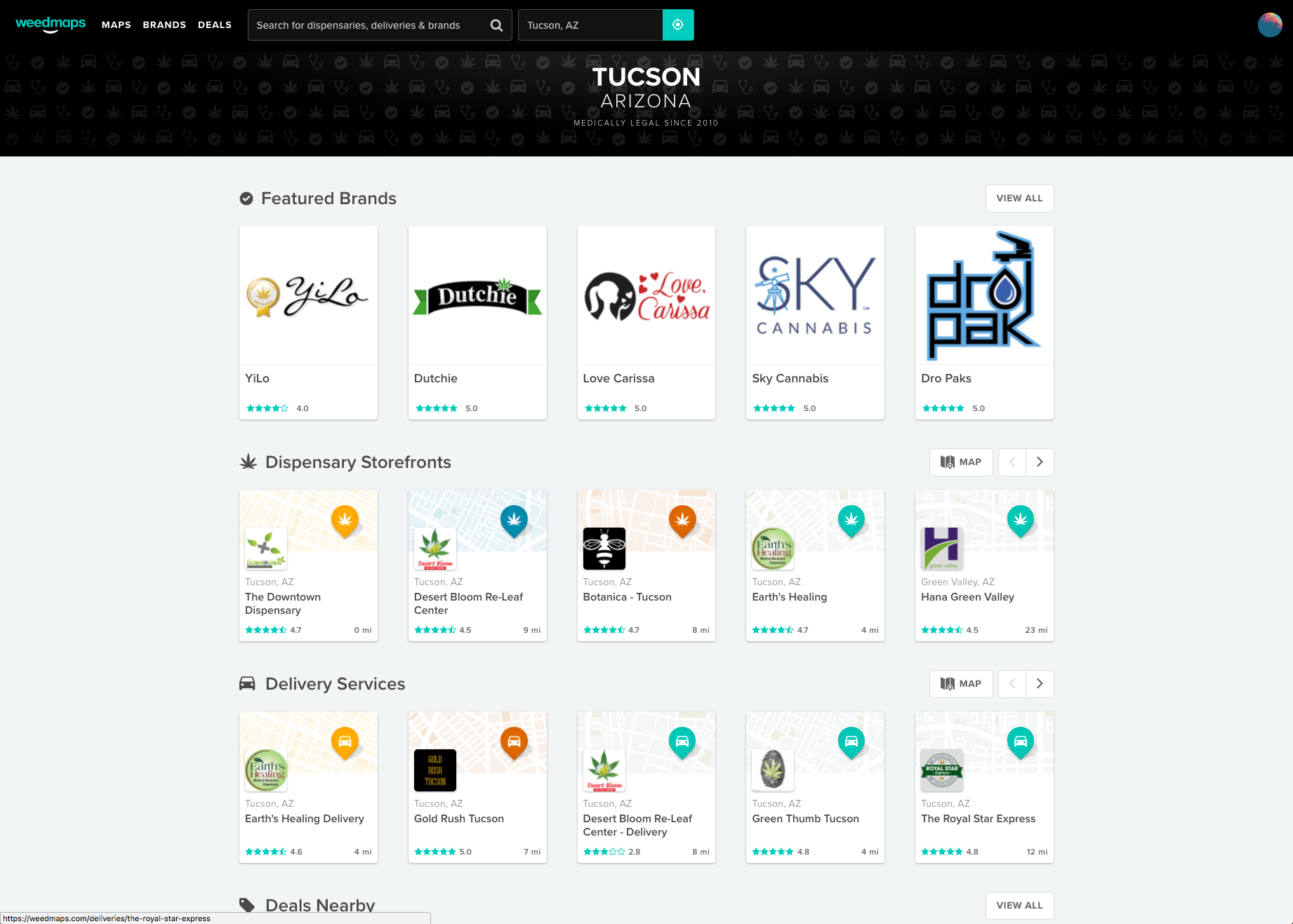Open MAP for Delivery Services
This screenshot has width=1293, height=924.
(x=961, y=684)
